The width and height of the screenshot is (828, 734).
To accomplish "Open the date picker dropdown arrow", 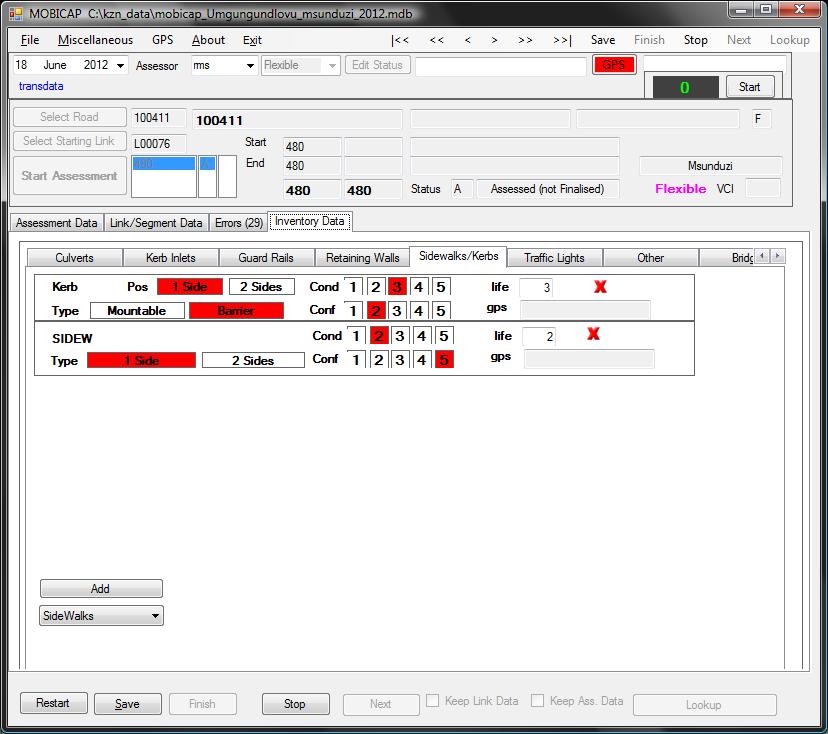I will click(122, 66).
